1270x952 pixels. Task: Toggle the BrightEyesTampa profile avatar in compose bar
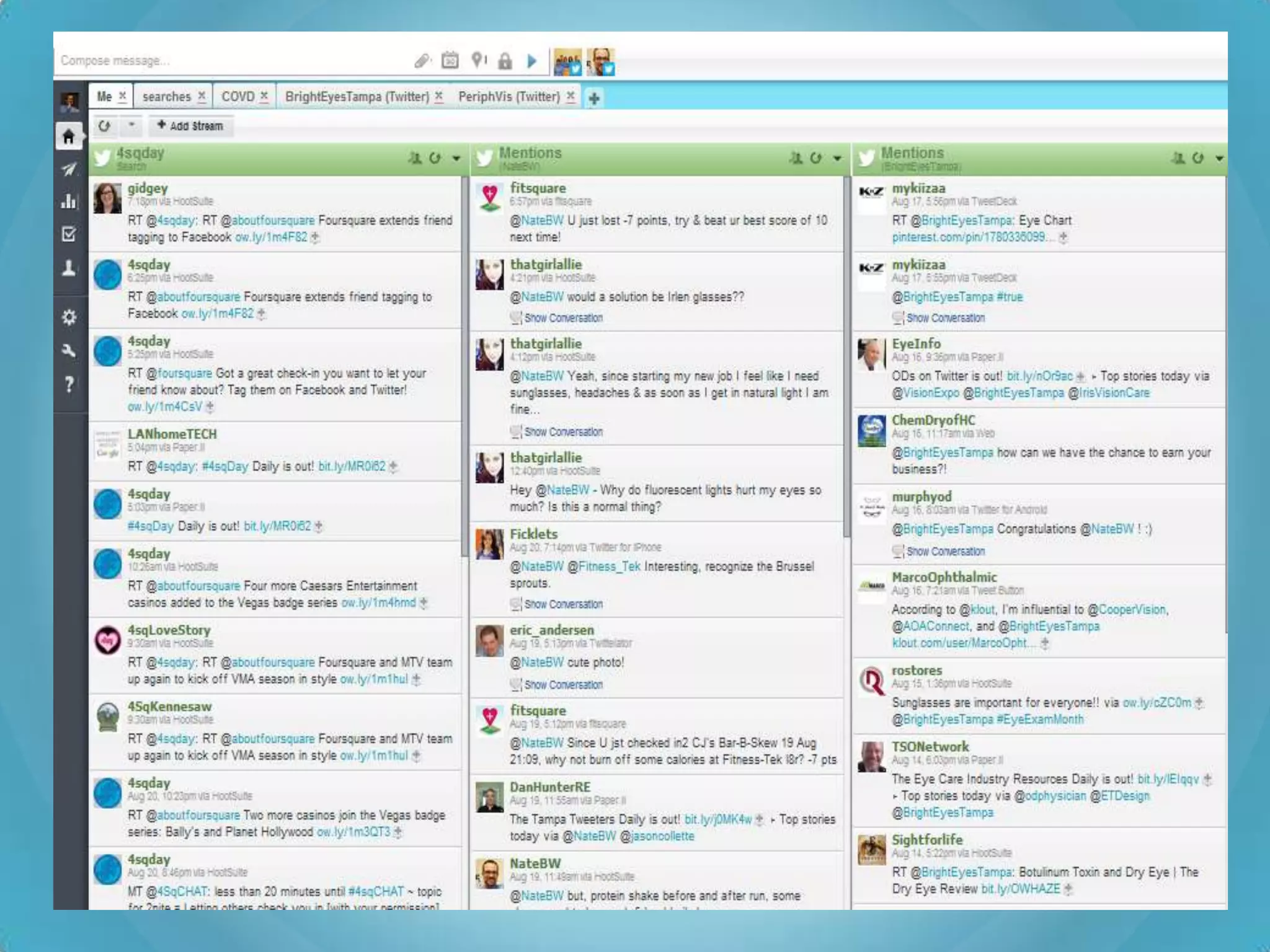tap(567, 62)
